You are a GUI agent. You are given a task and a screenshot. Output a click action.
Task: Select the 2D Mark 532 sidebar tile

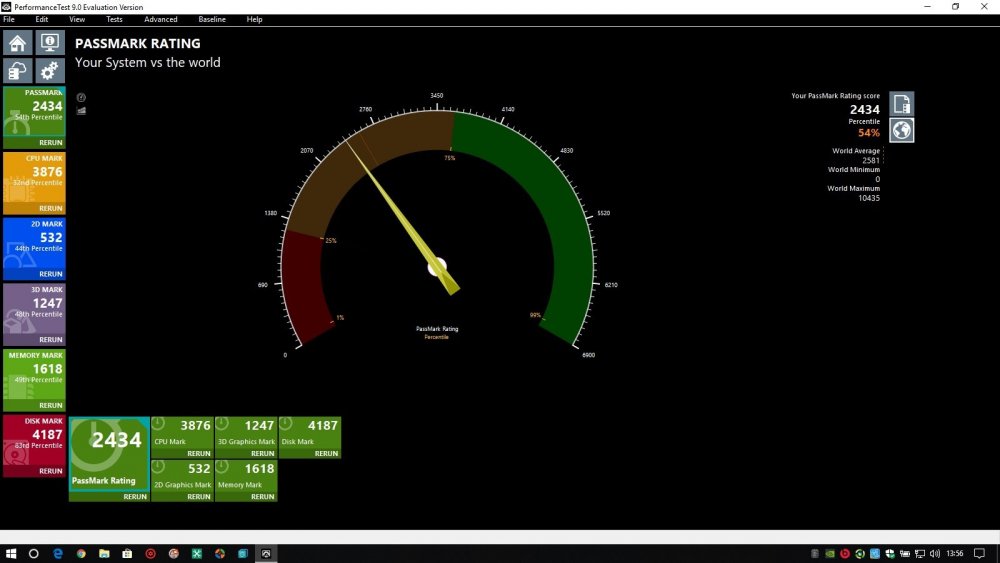pyautogui.click(x=34, y=243)
